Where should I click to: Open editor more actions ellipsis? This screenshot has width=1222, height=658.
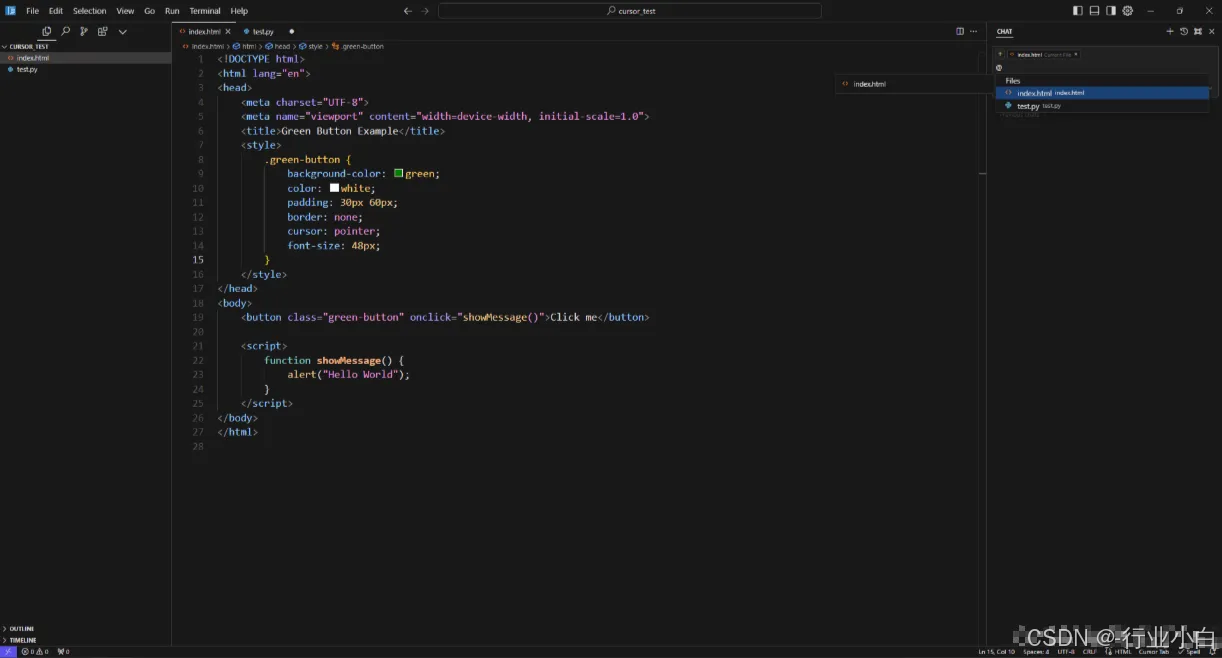point(974,31)
